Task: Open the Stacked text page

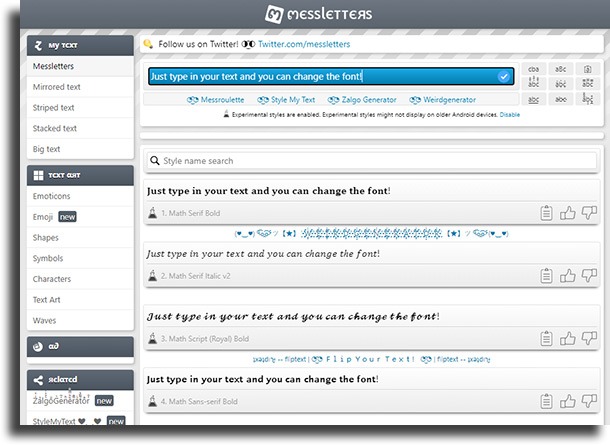Action: [80, 128]
